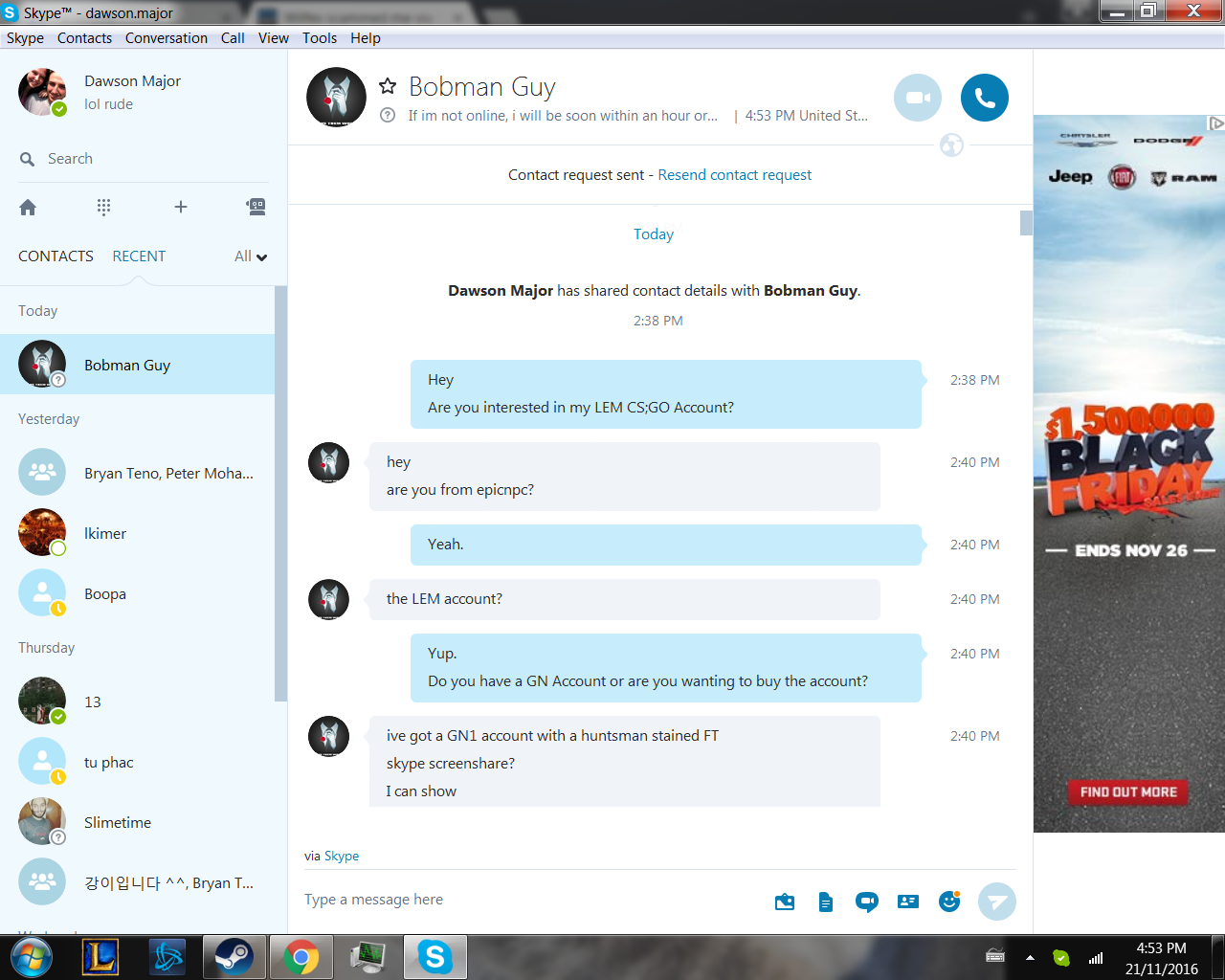Click Bobman Guy's avatar beside 'hey' message
Viewport: 1225px width, 980px height.
click(328, 462)
